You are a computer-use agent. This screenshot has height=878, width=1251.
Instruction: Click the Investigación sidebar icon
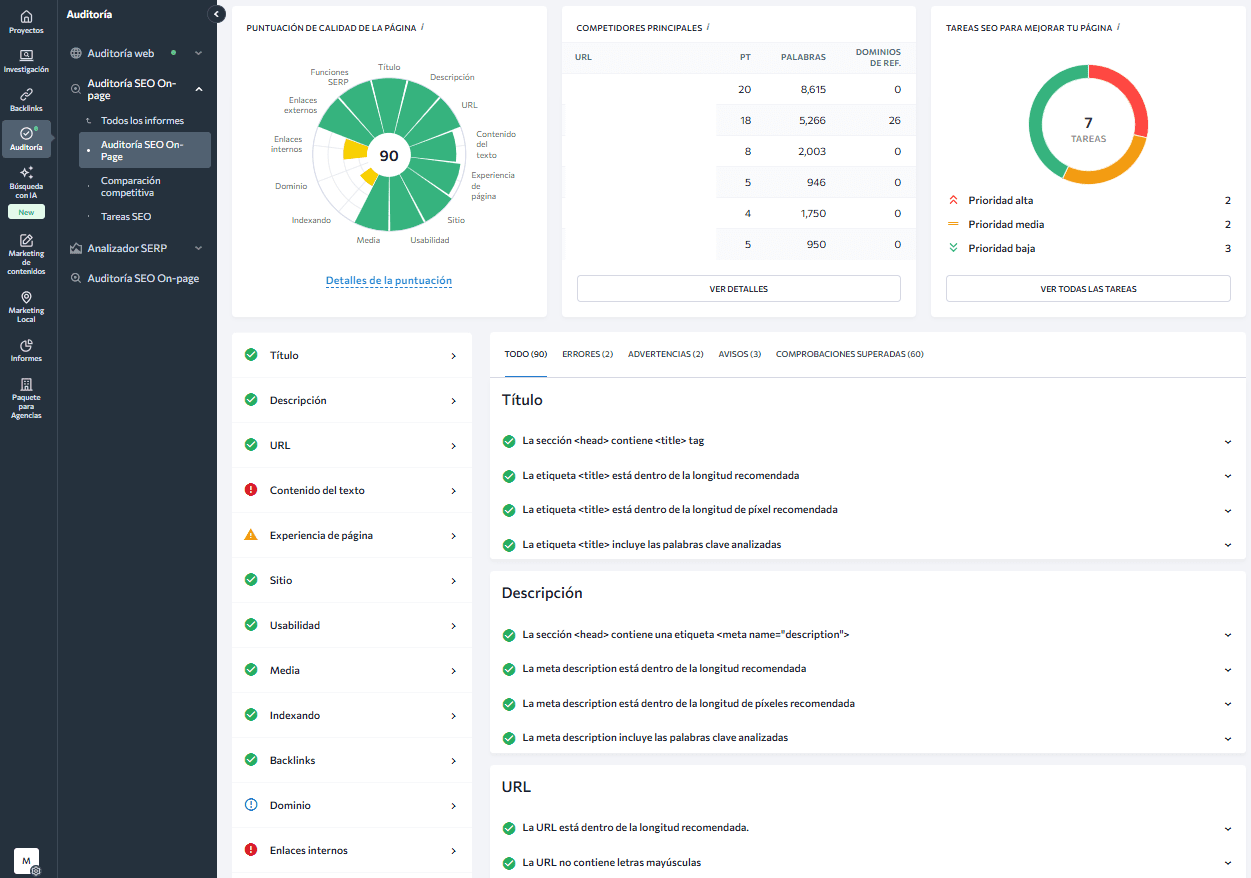[x=26, y=61]
